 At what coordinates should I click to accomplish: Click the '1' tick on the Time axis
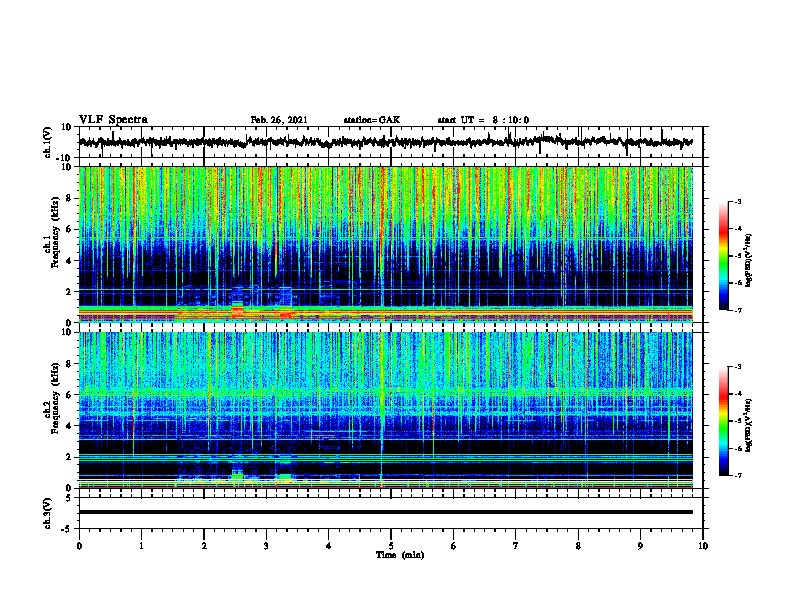tap(141, 546)
